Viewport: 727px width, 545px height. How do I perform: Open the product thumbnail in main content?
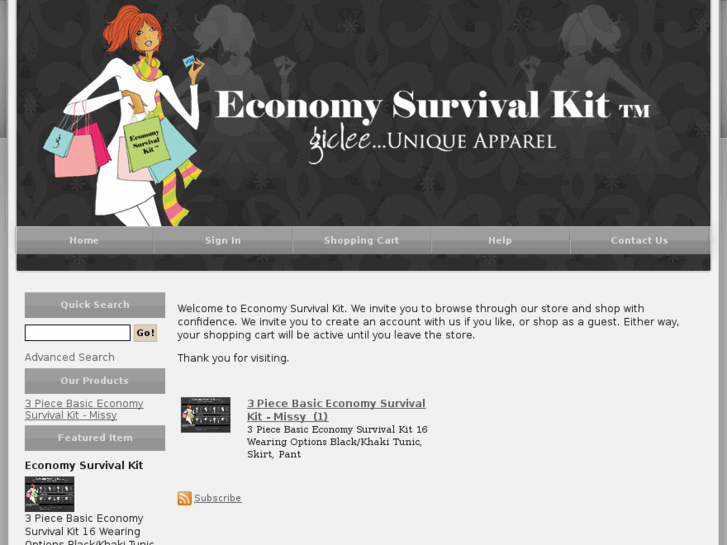click(205, 415)
